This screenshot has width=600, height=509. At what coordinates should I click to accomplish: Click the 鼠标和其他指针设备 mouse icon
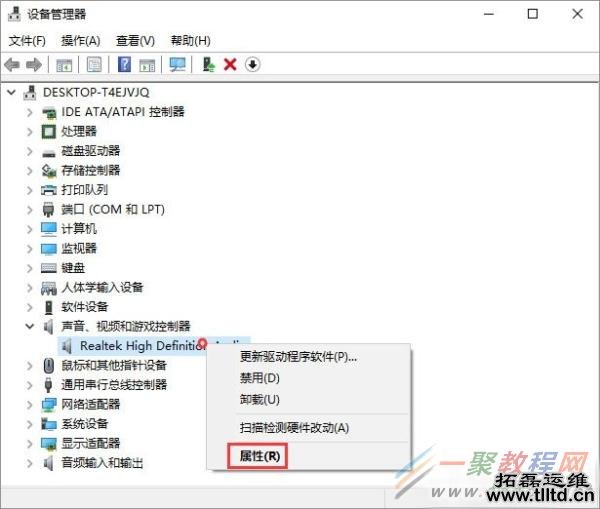point(49,365)
